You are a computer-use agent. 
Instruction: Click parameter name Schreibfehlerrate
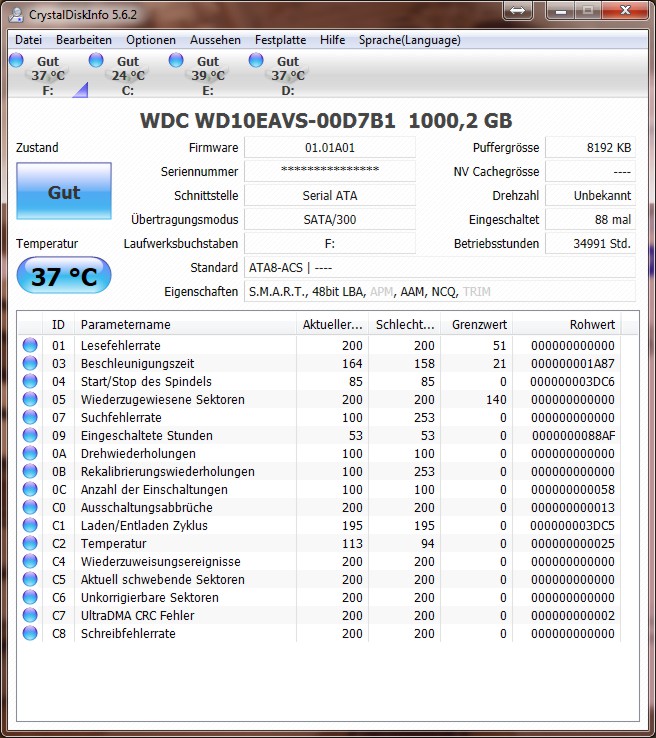pyautogui.click(x=128, y=634)
